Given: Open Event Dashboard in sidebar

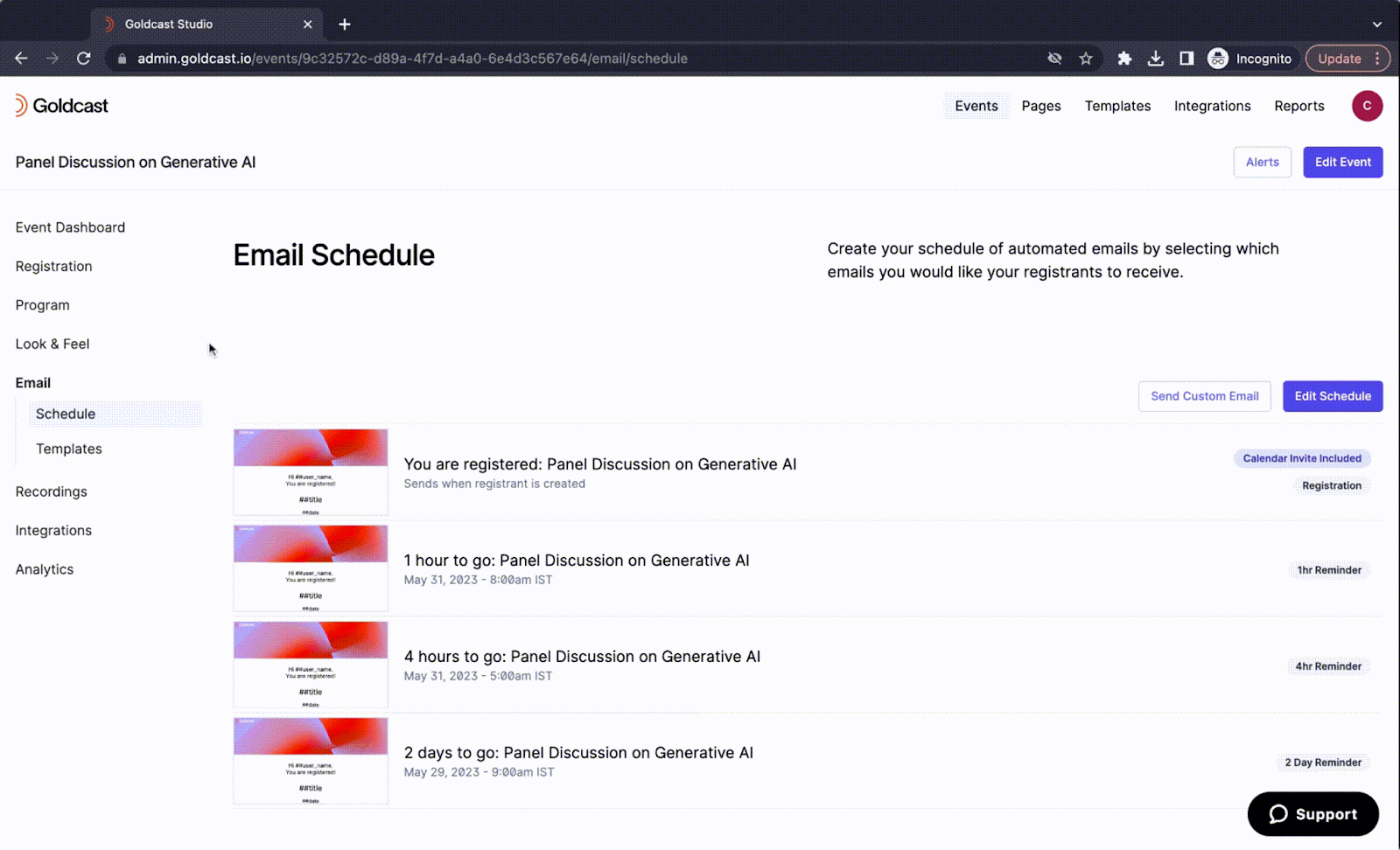Looking at the screenshot, I should point(70,227).
